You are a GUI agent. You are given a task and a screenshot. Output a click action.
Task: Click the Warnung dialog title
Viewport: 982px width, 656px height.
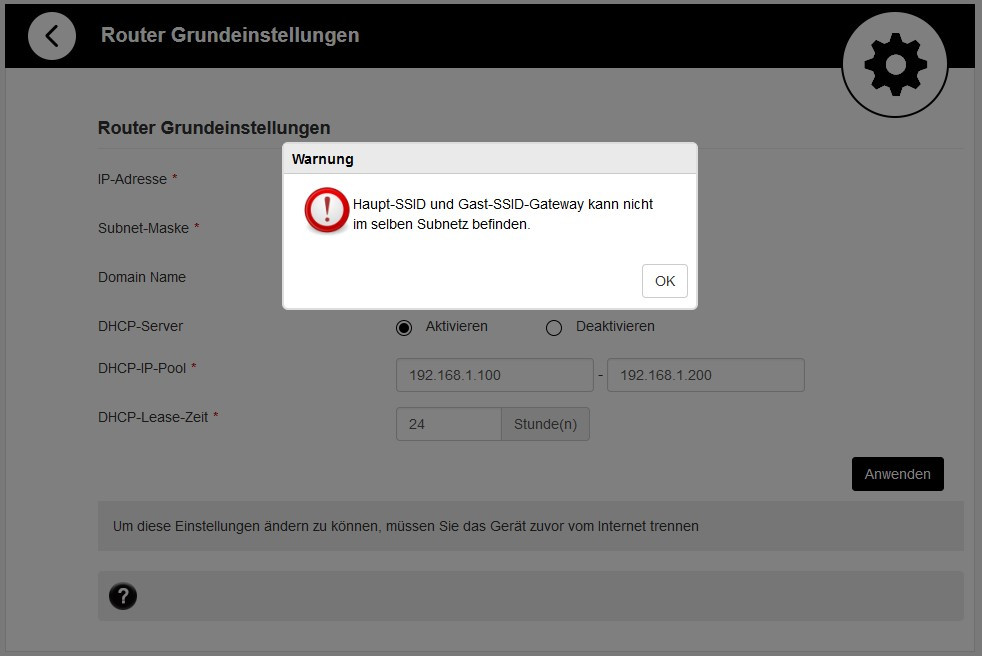point(323,159)
